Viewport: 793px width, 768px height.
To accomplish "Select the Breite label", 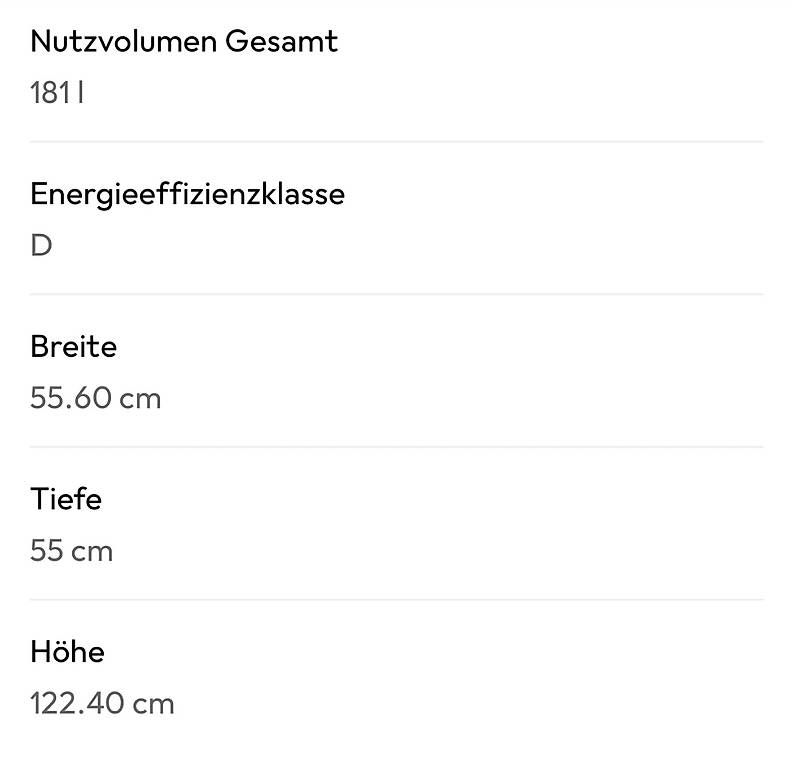I will pyautogui.click(x=73, y=347).
